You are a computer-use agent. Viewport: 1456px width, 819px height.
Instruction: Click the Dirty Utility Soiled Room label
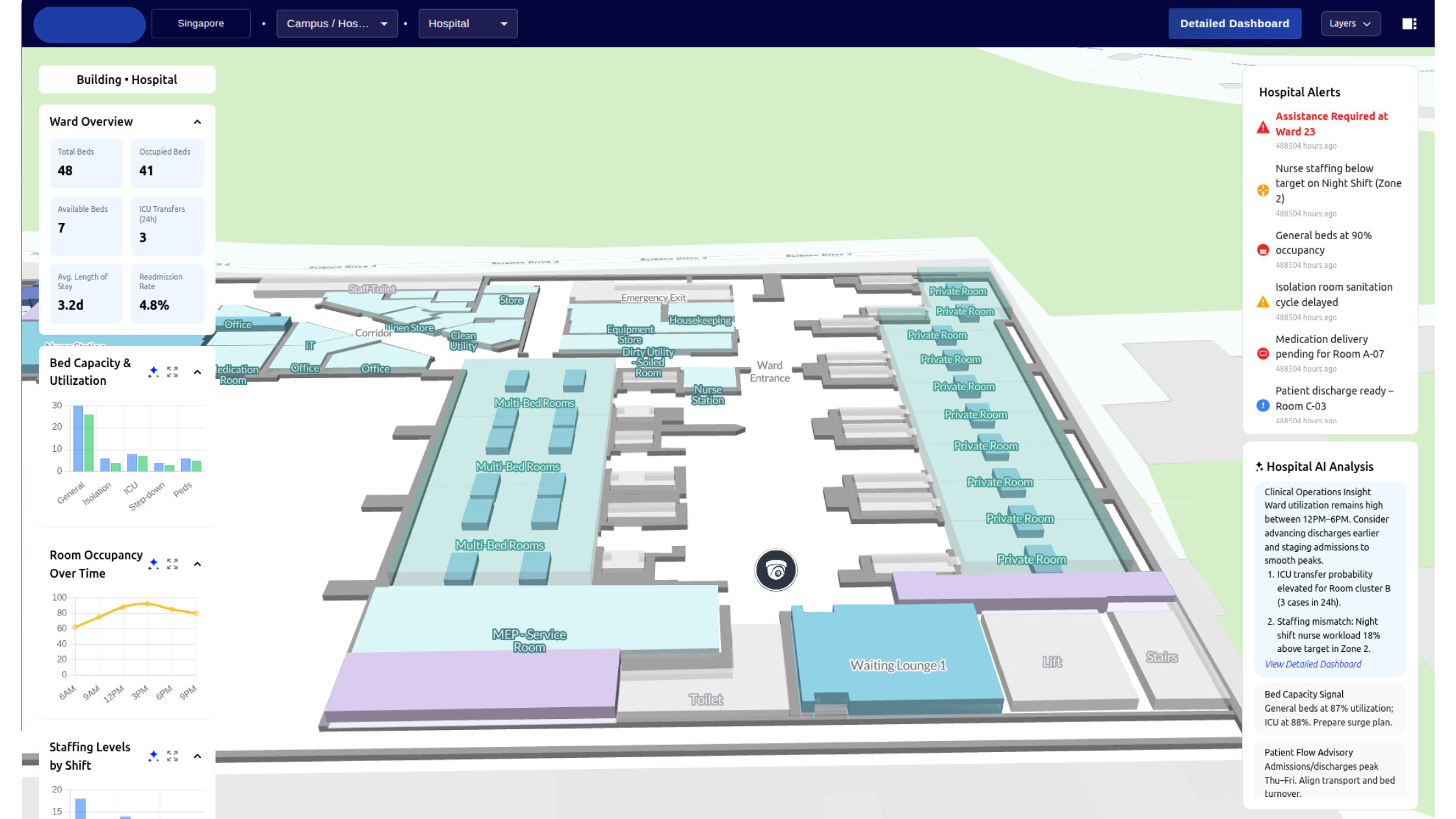648,362
